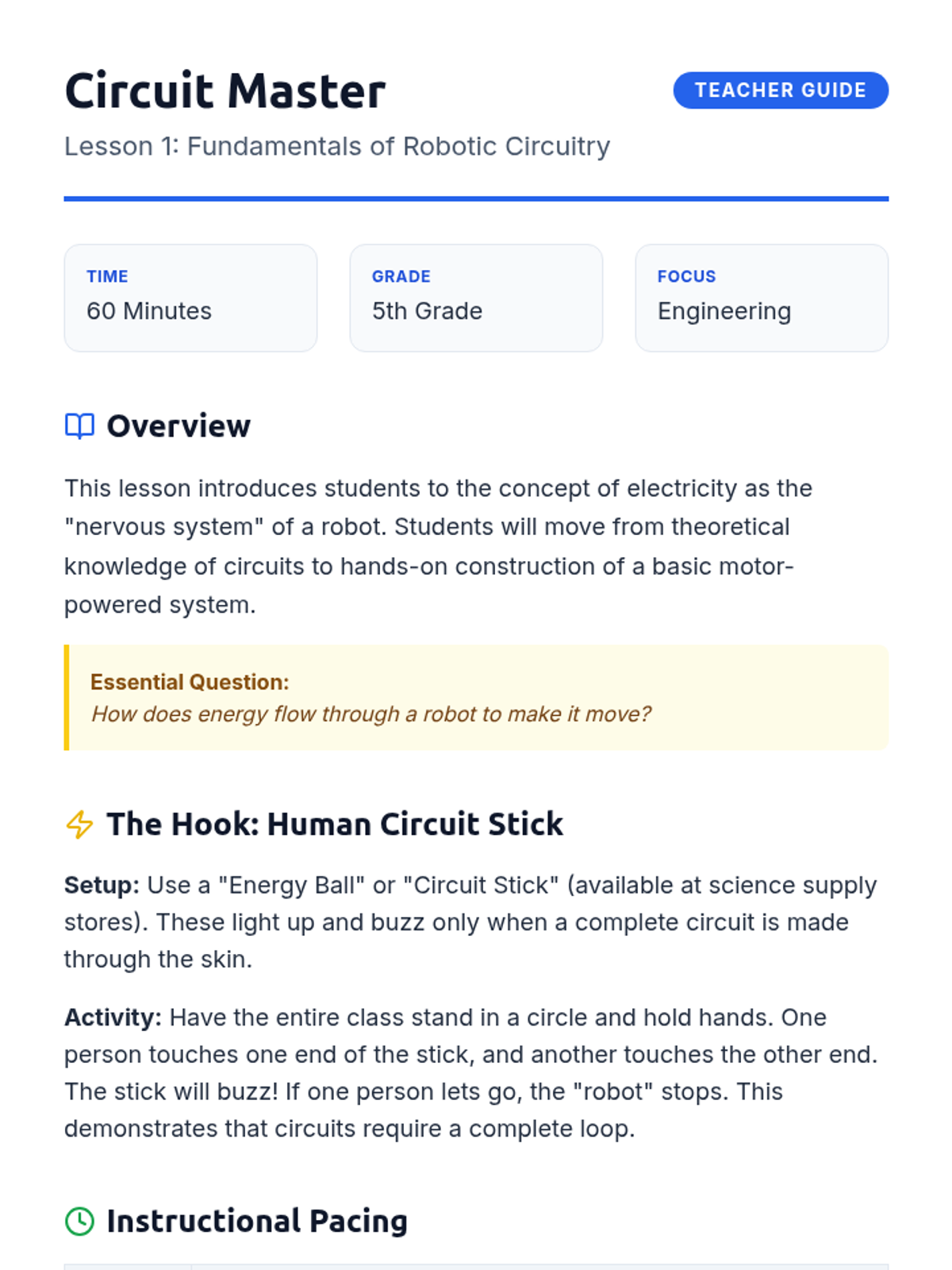The width and height of the screenshot is (952, 1270).
Task: Click the blue divider line under header
Action: [x=476, y=198]
